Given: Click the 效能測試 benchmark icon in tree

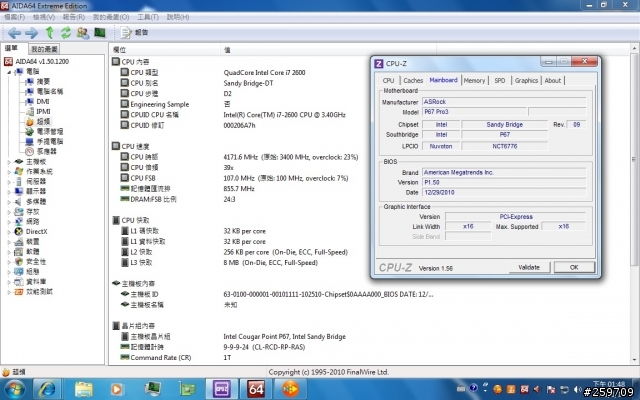Looking at the screenshot, I should pyautogui.click(x=19, y=292).
